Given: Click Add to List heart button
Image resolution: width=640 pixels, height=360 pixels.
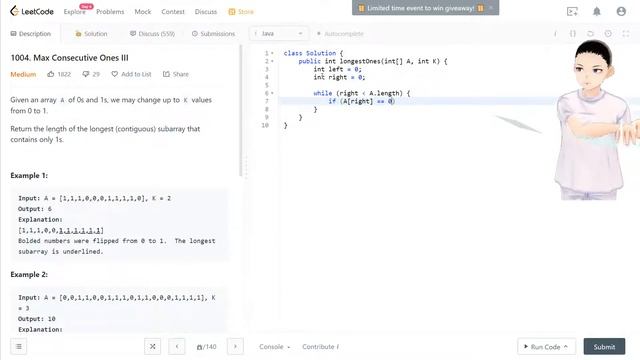Looking at the screenshot, I should (131, 74).
